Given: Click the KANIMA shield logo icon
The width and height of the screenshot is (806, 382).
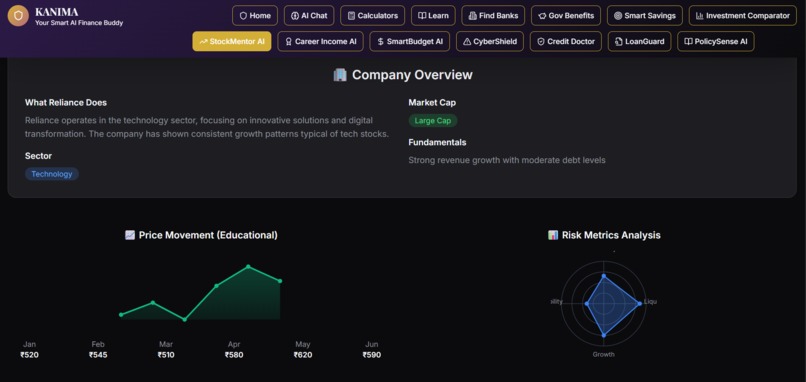Looking at the screenshot, I should [x=19, y=16].
